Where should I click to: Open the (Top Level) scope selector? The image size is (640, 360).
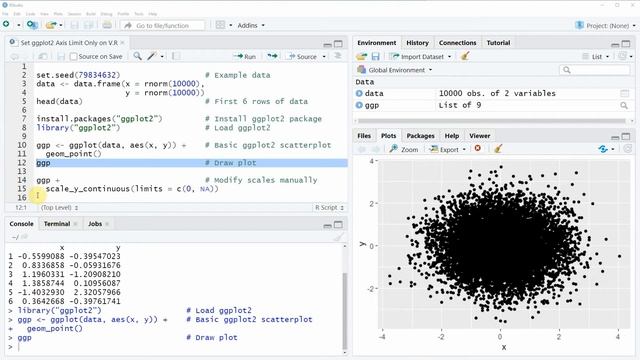(59, 207)
